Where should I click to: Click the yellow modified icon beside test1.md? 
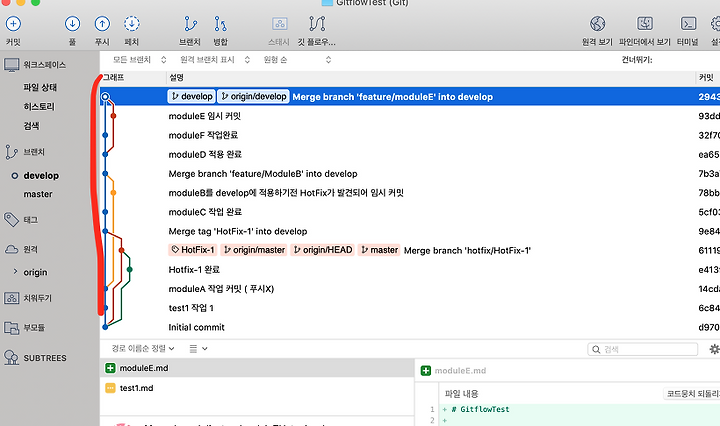pyautogui.click(x=110, y=388)
